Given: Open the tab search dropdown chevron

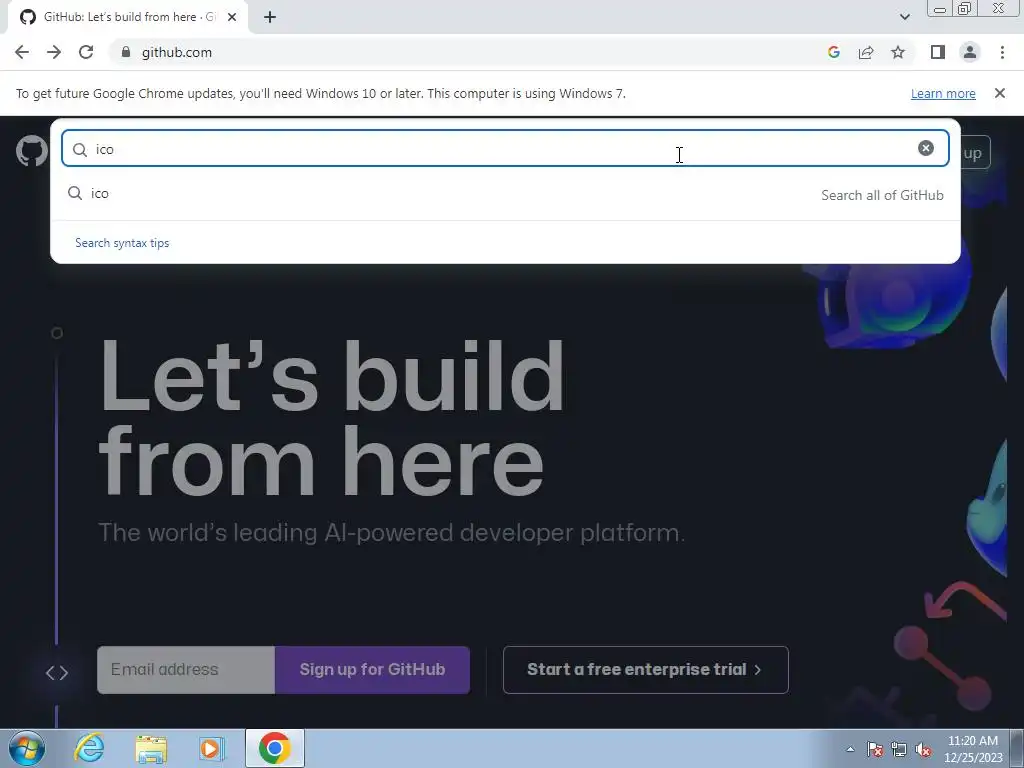Looking at the screenshot, I should (x=904, y=17).
